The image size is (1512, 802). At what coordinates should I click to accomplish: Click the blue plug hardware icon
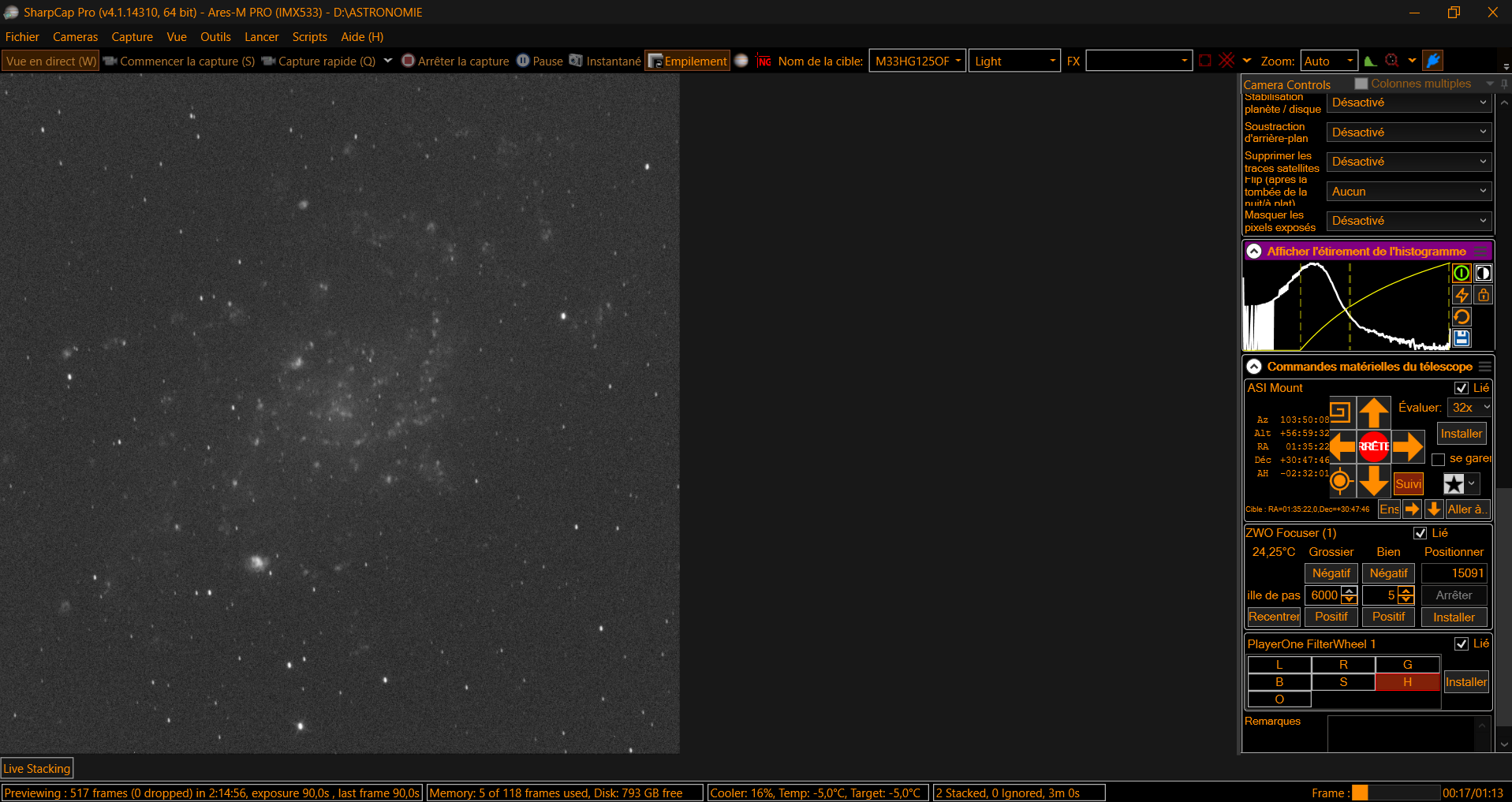1433,61
